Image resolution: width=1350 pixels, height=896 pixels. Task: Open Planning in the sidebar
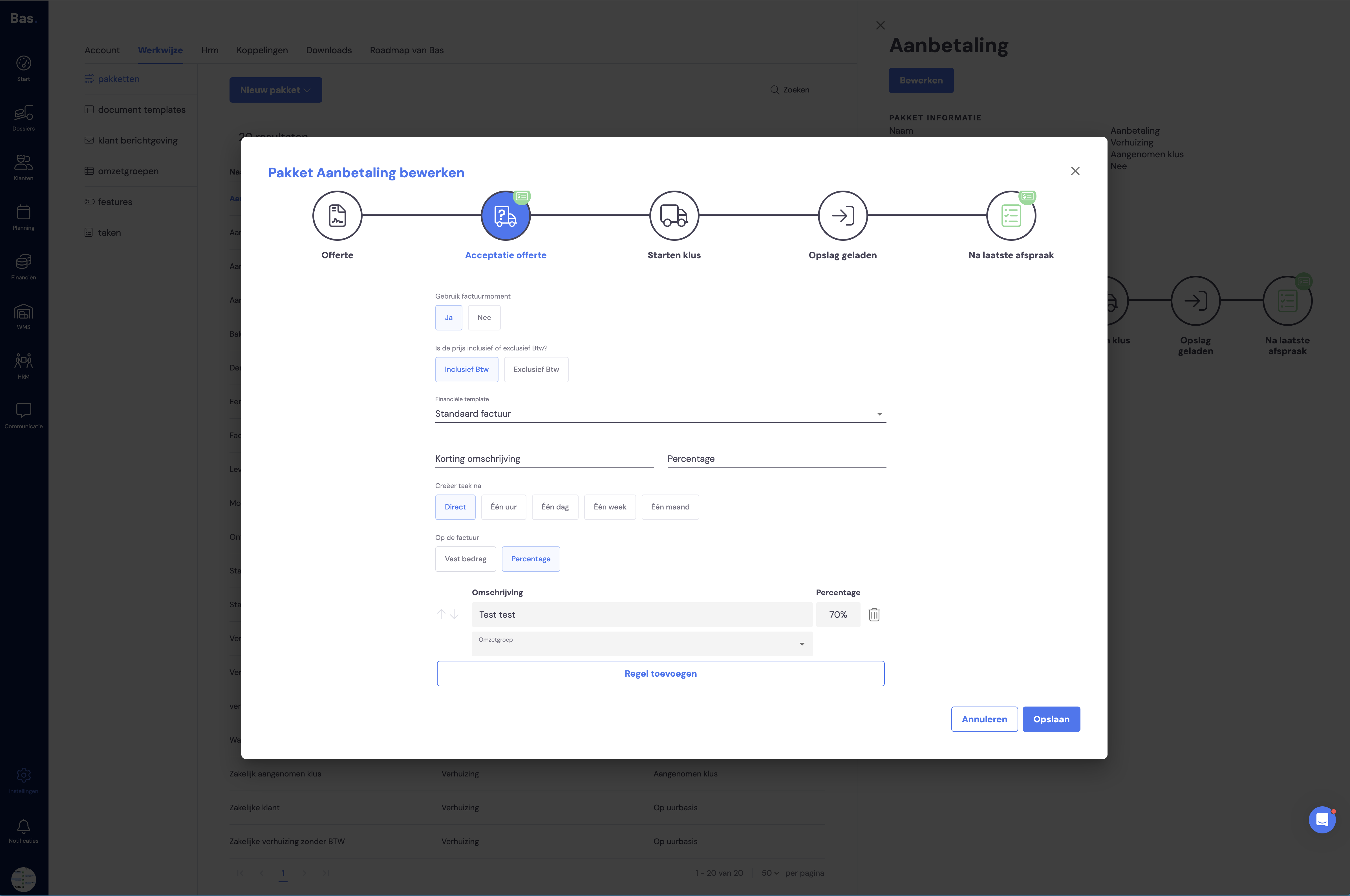click(x=23, y=218)
